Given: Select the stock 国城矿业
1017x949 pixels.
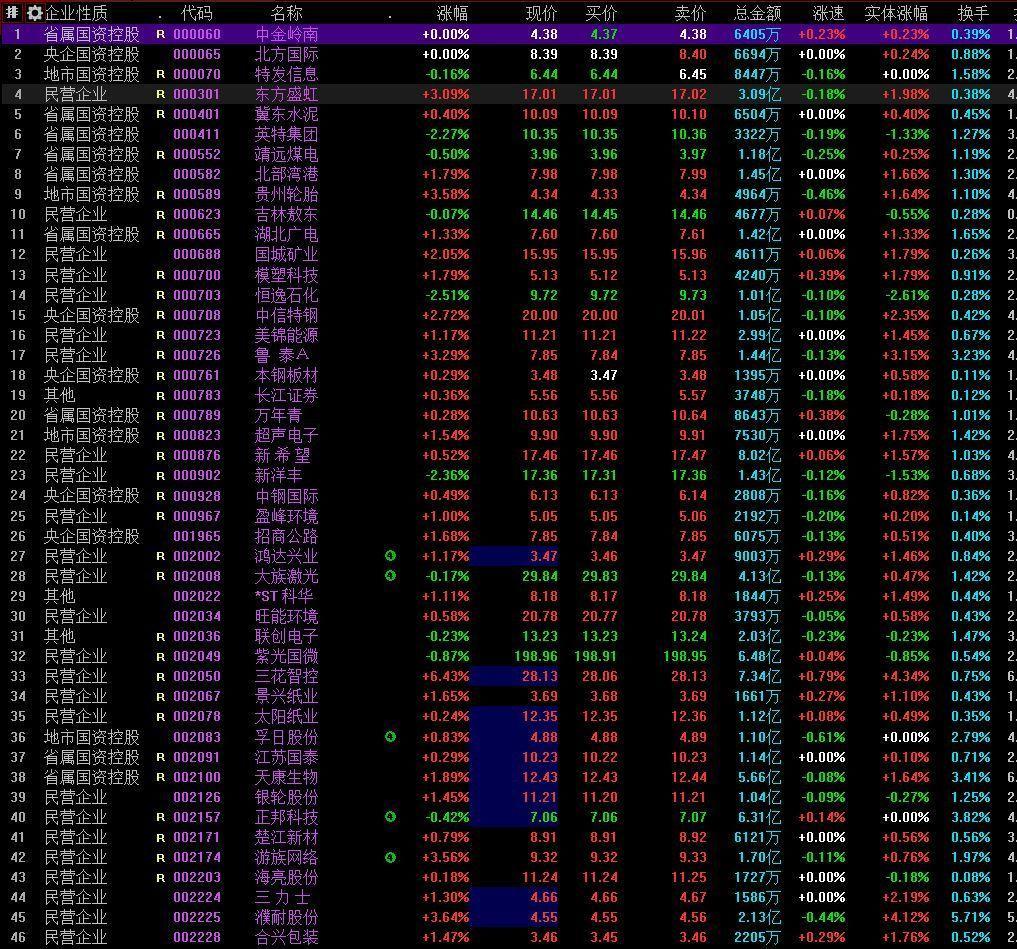Looking at the screenshot, I should [x=287, y=255].
